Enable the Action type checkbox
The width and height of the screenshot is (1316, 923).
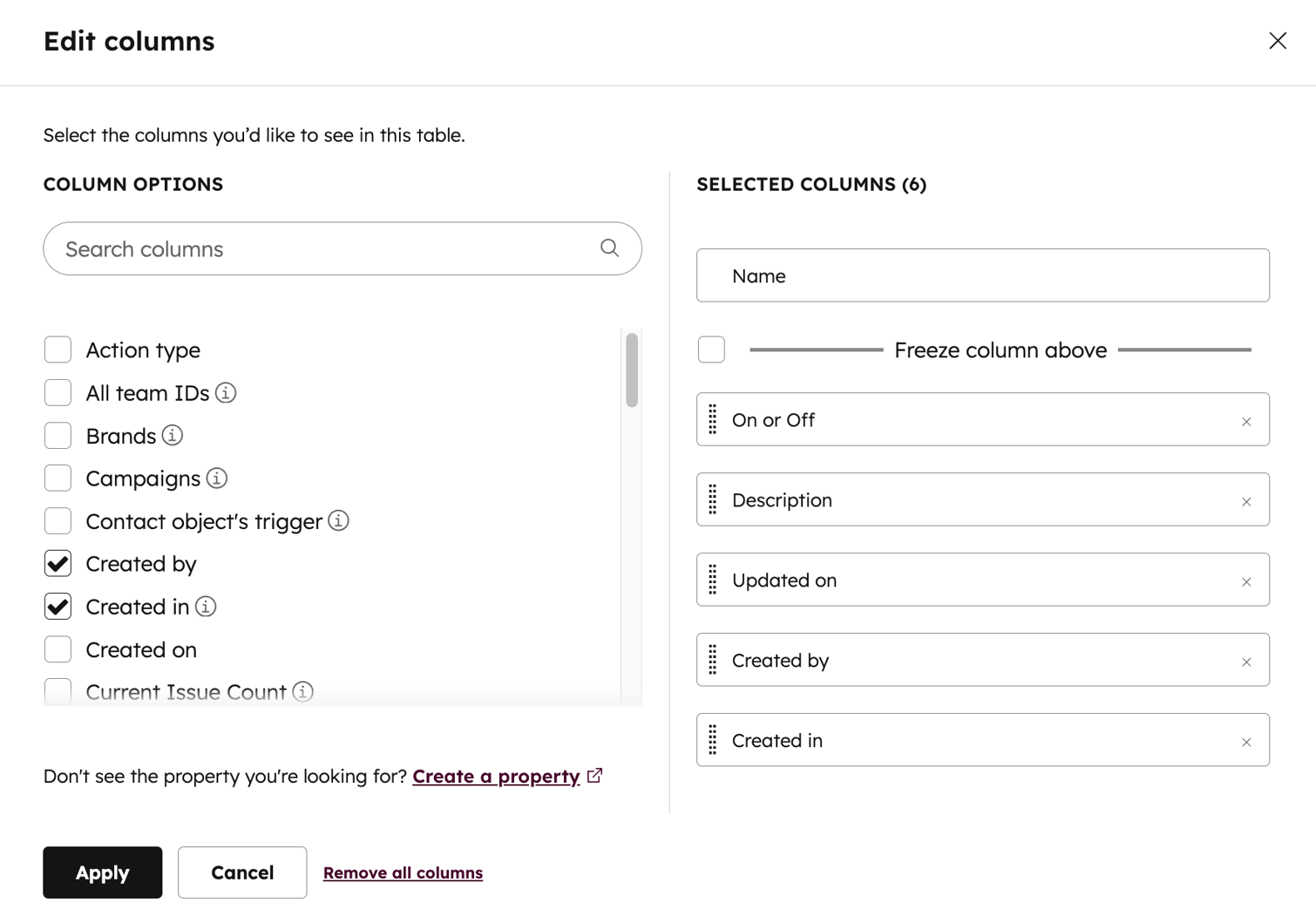[58, 349]
